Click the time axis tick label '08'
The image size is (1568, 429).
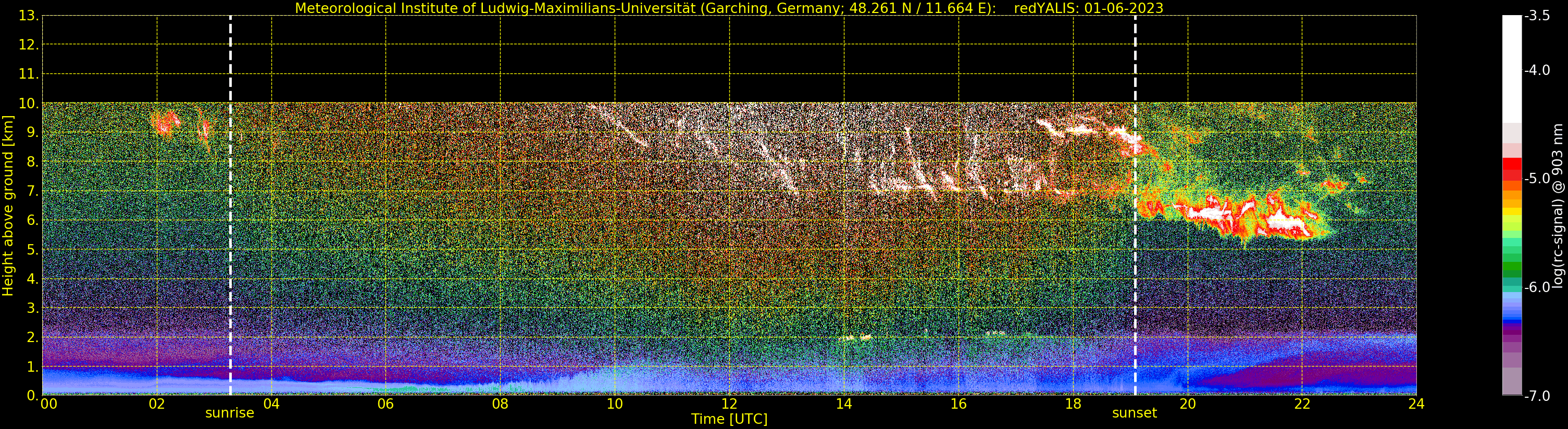(x=500, y=404)
